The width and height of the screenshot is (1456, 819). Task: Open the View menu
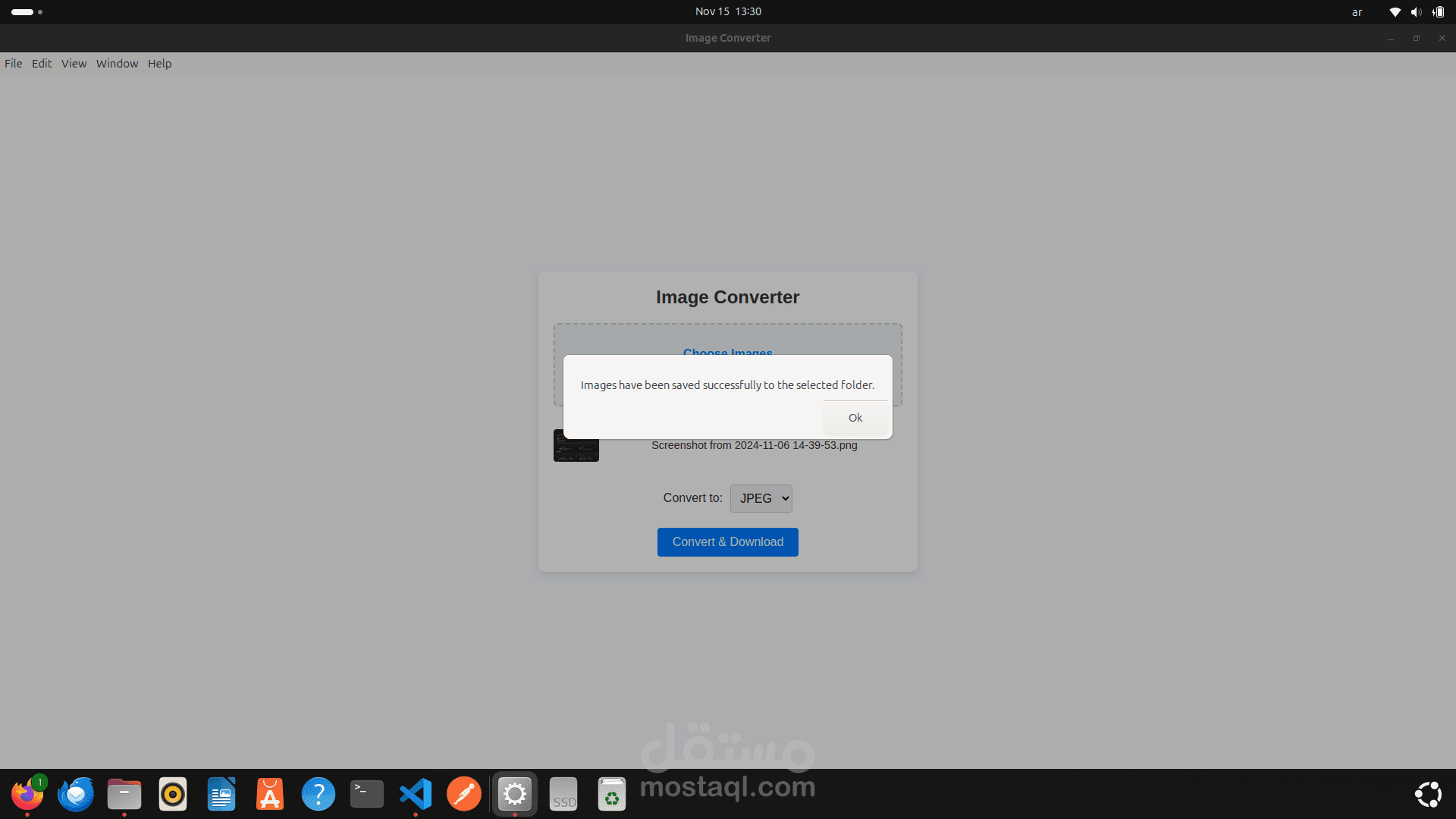point(74,64)
